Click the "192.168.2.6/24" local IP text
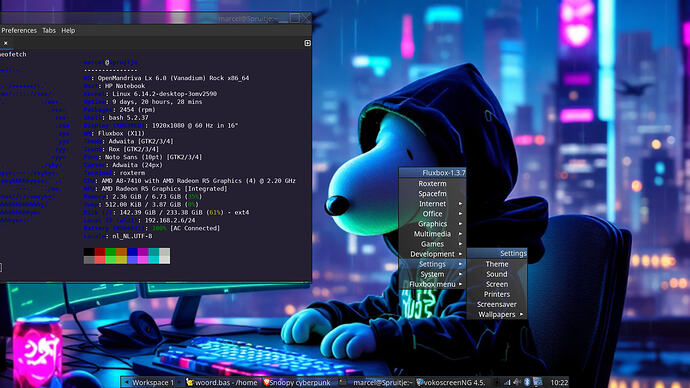This screenshot has width=690, height=388. coord(170,220)
